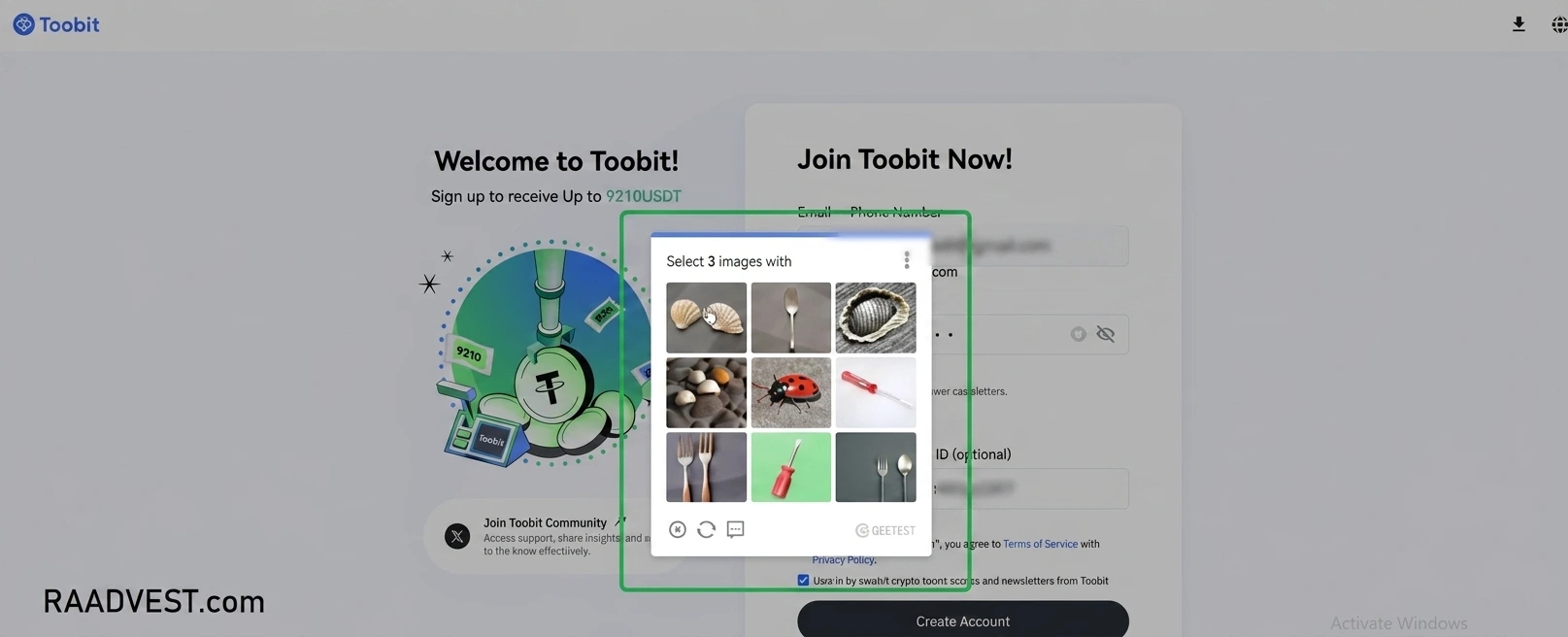The width and height of the screenshot is (1568, 637).
Task: Select the red screwdriver on green tile
Action: 791,467
